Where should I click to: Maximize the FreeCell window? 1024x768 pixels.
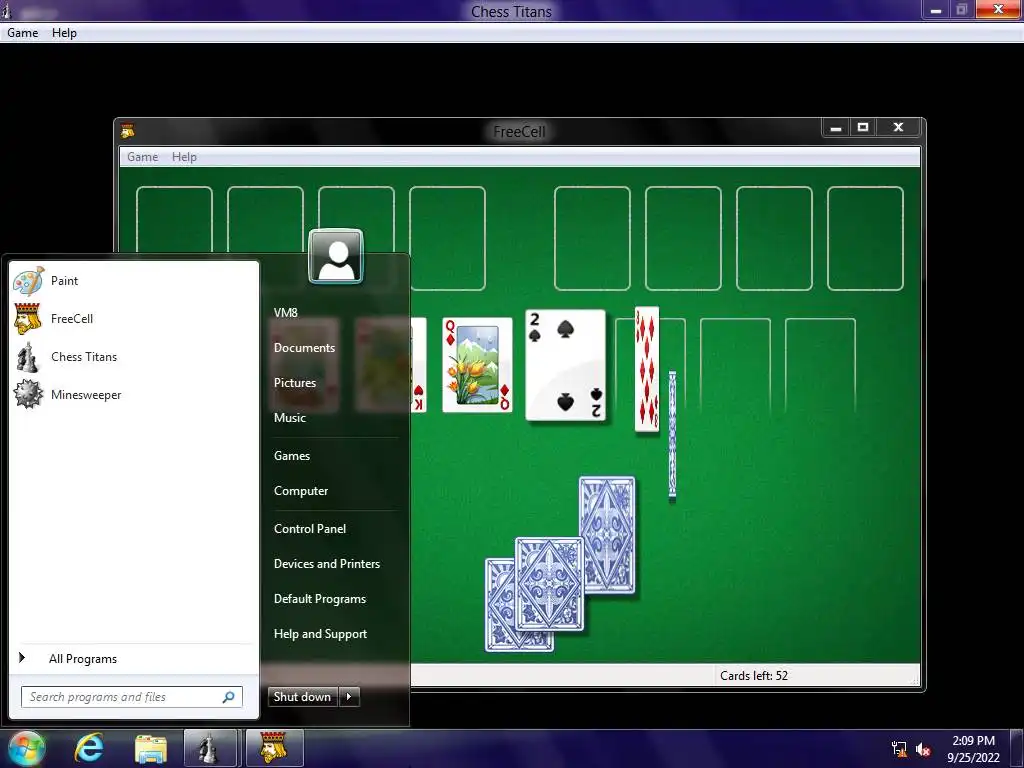pyautogui.click(x=863, y=127)
